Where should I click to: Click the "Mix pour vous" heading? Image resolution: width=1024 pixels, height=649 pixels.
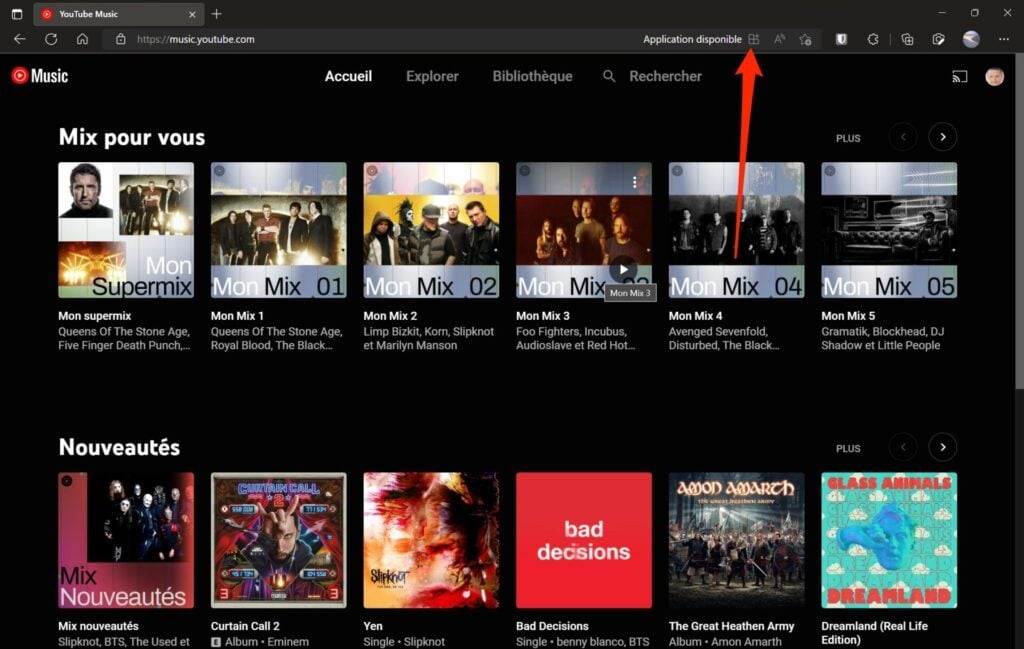[x=132, y=137]
